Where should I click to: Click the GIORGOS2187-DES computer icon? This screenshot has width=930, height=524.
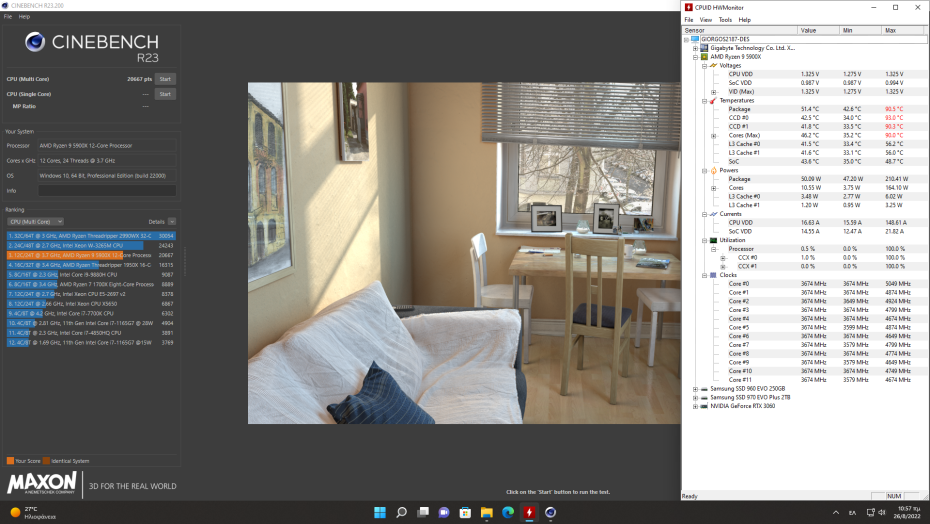coord(695,39)
